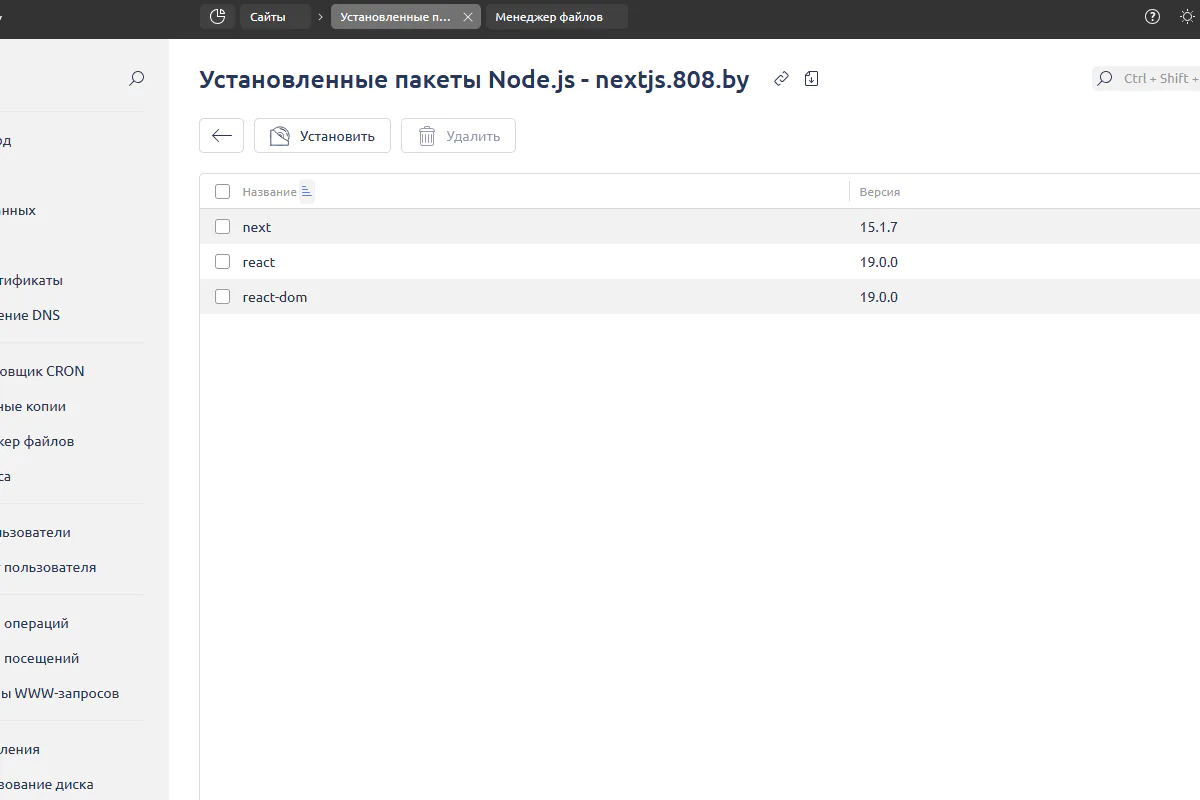Open the sidebar item ending in операций
Screen dimensions: 1200x800
click(35, 623)
